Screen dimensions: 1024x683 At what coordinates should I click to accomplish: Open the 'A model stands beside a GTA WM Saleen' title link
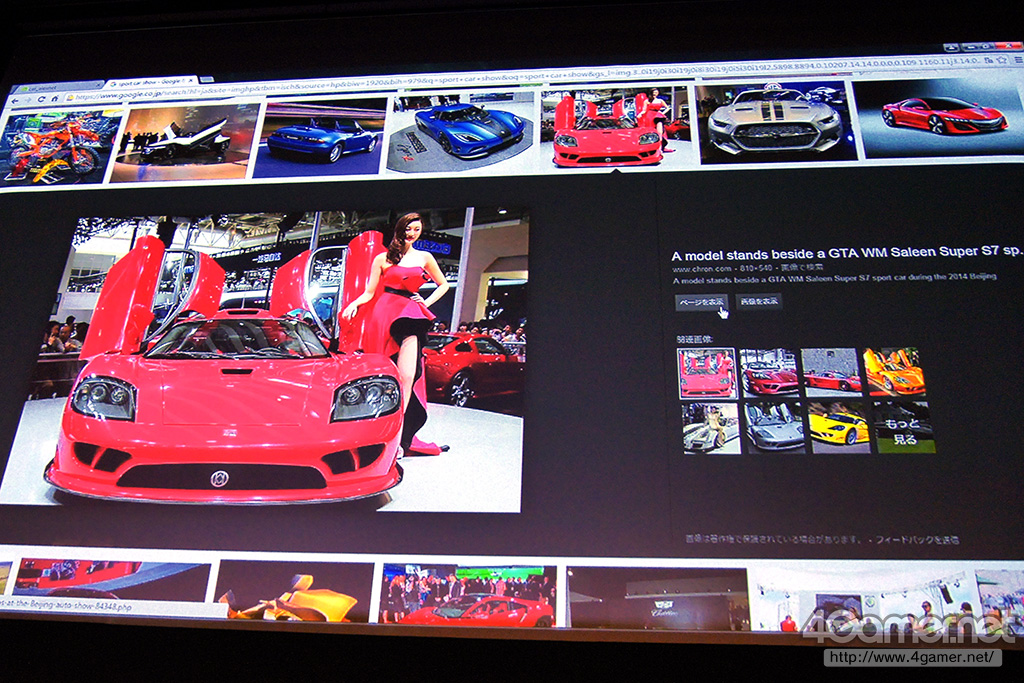pos(847,253)
